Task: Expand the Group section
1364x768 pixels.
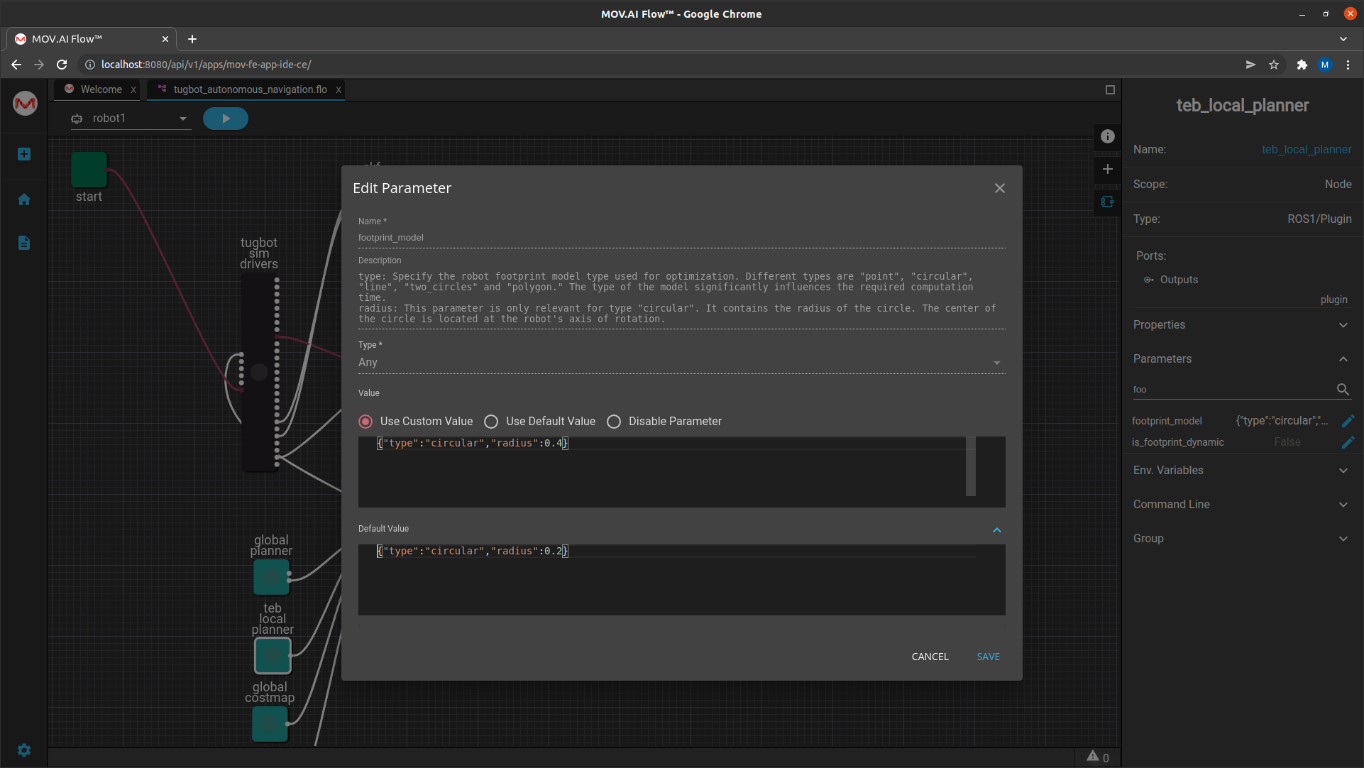Action: pos(1242,538)
